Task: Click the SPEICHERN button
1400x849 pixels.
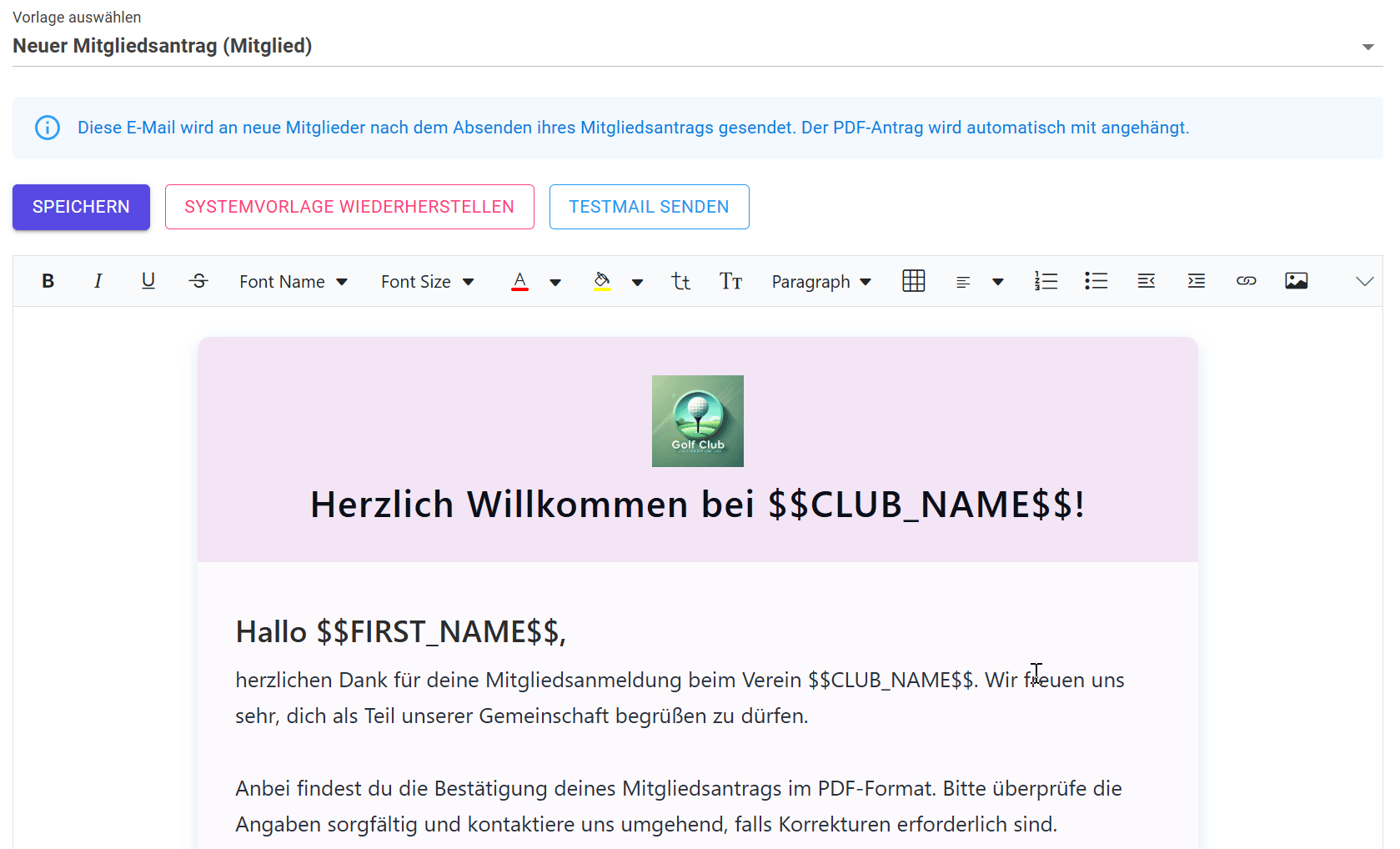Action: coord(81,207)
